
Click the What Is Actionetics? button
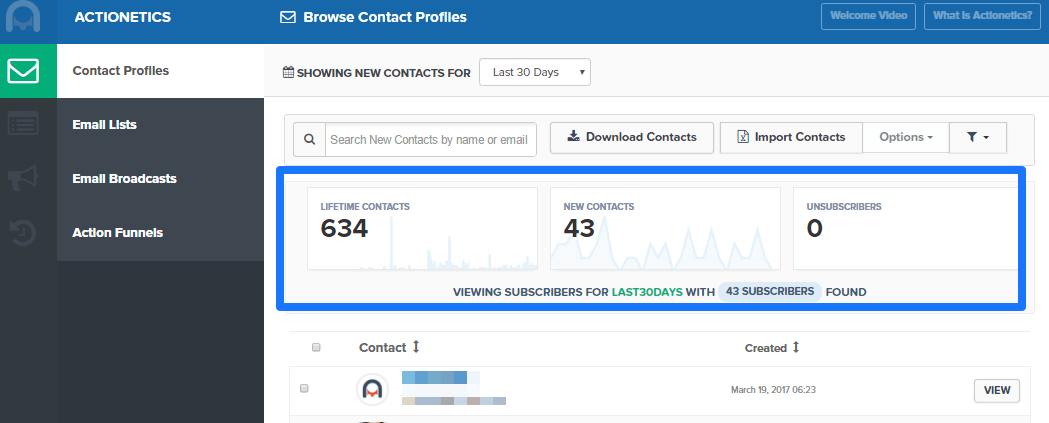point(982,16)
